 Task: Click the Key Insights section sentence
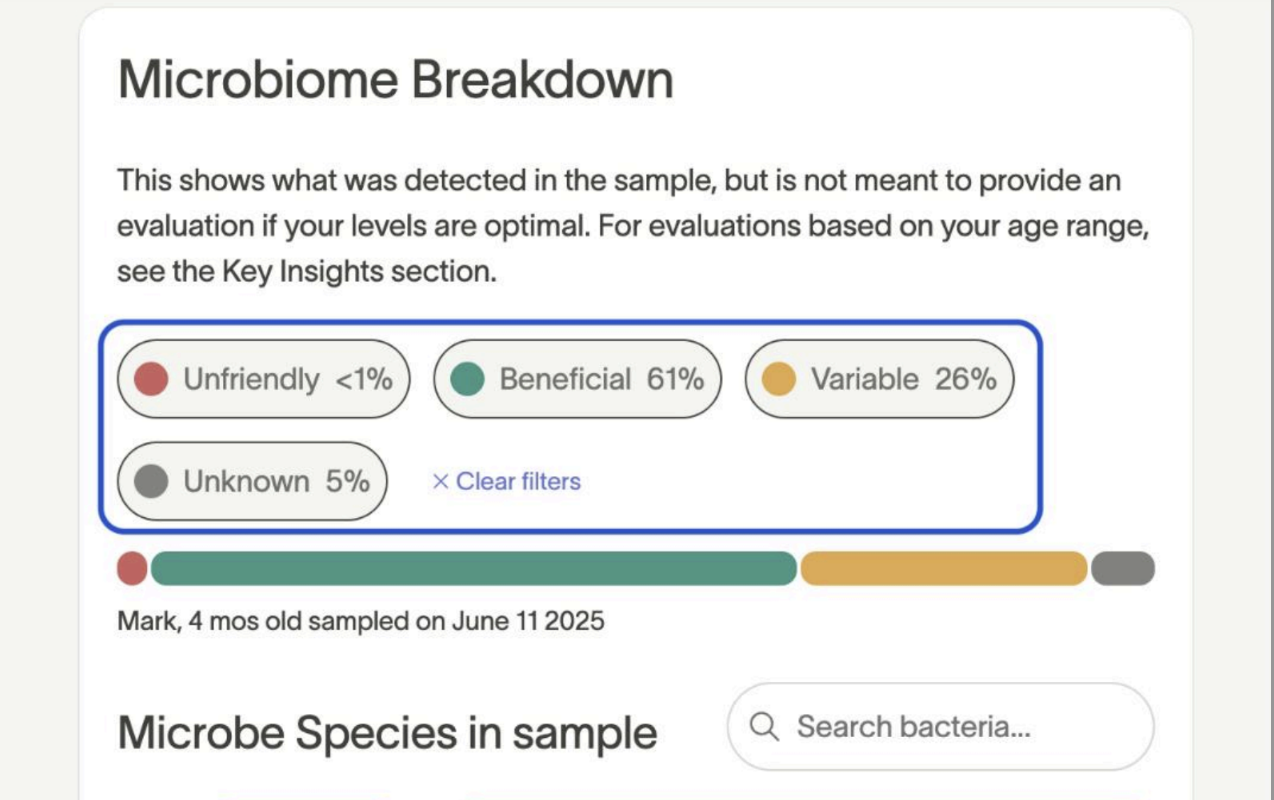tap(306, 271)
